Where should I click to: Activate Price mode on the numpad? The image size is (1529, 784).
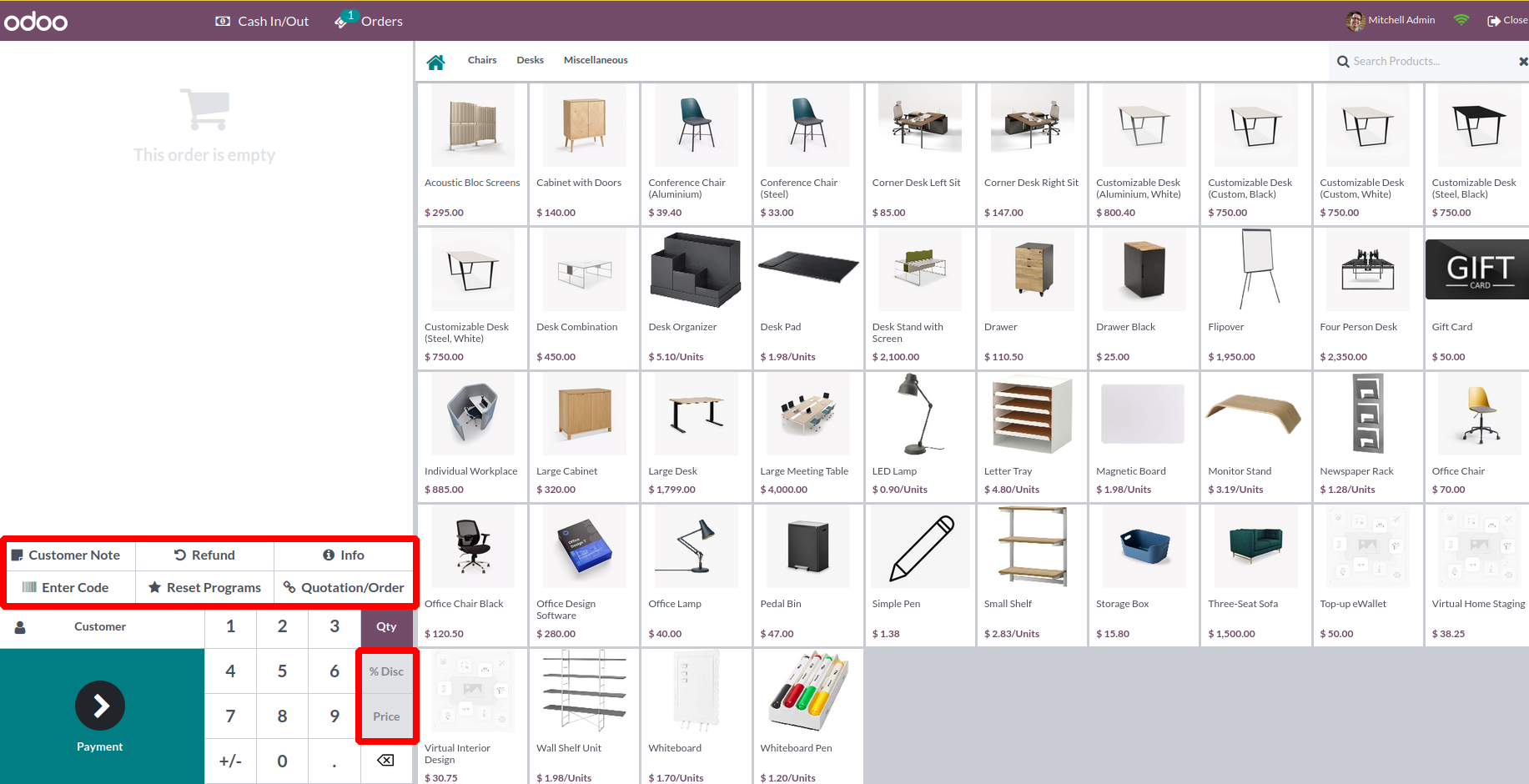tap(386, 716)
